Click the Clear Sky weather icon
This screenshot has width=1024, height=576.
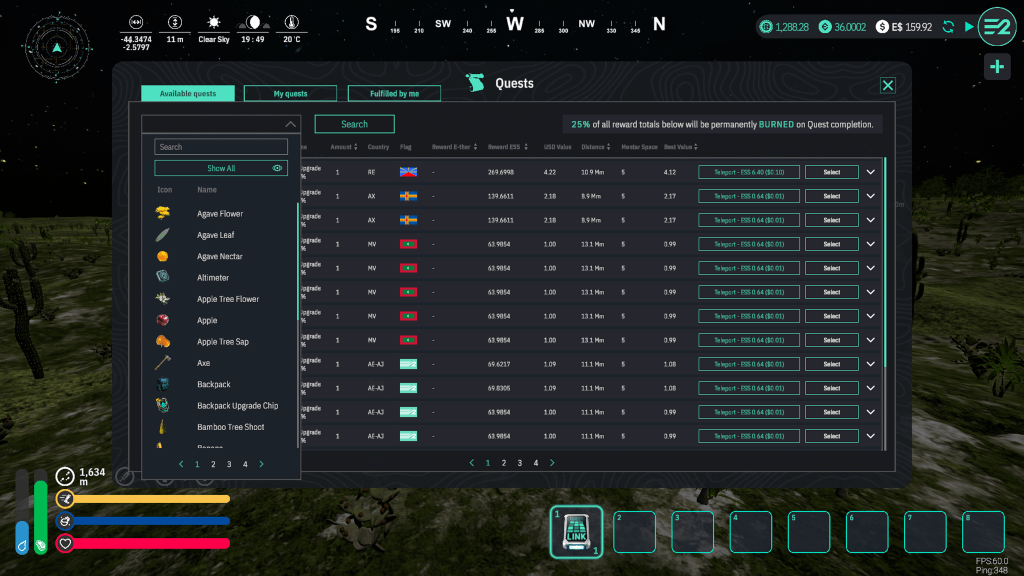214,22
